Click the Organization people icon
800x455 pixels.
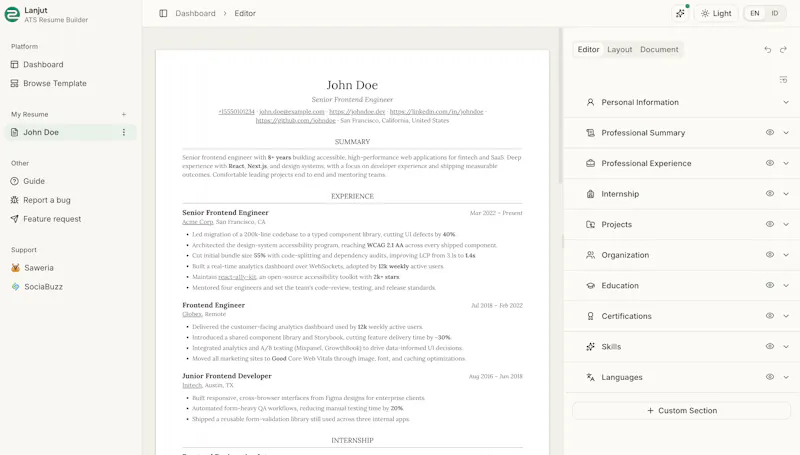pos(590,255)
